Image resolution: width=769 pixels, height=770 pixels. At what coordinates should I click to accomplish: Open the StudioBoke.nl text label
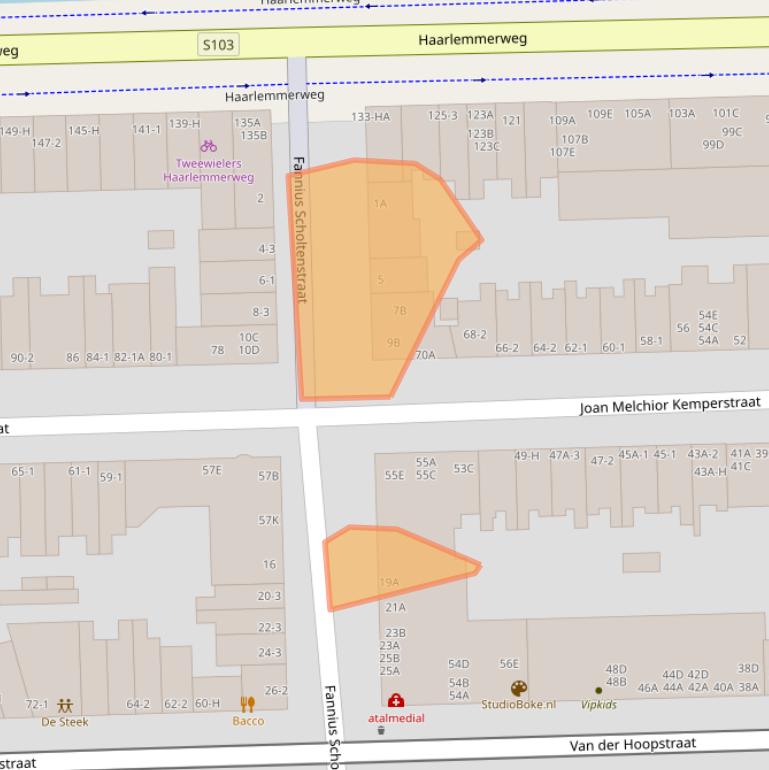coord(519,704)
